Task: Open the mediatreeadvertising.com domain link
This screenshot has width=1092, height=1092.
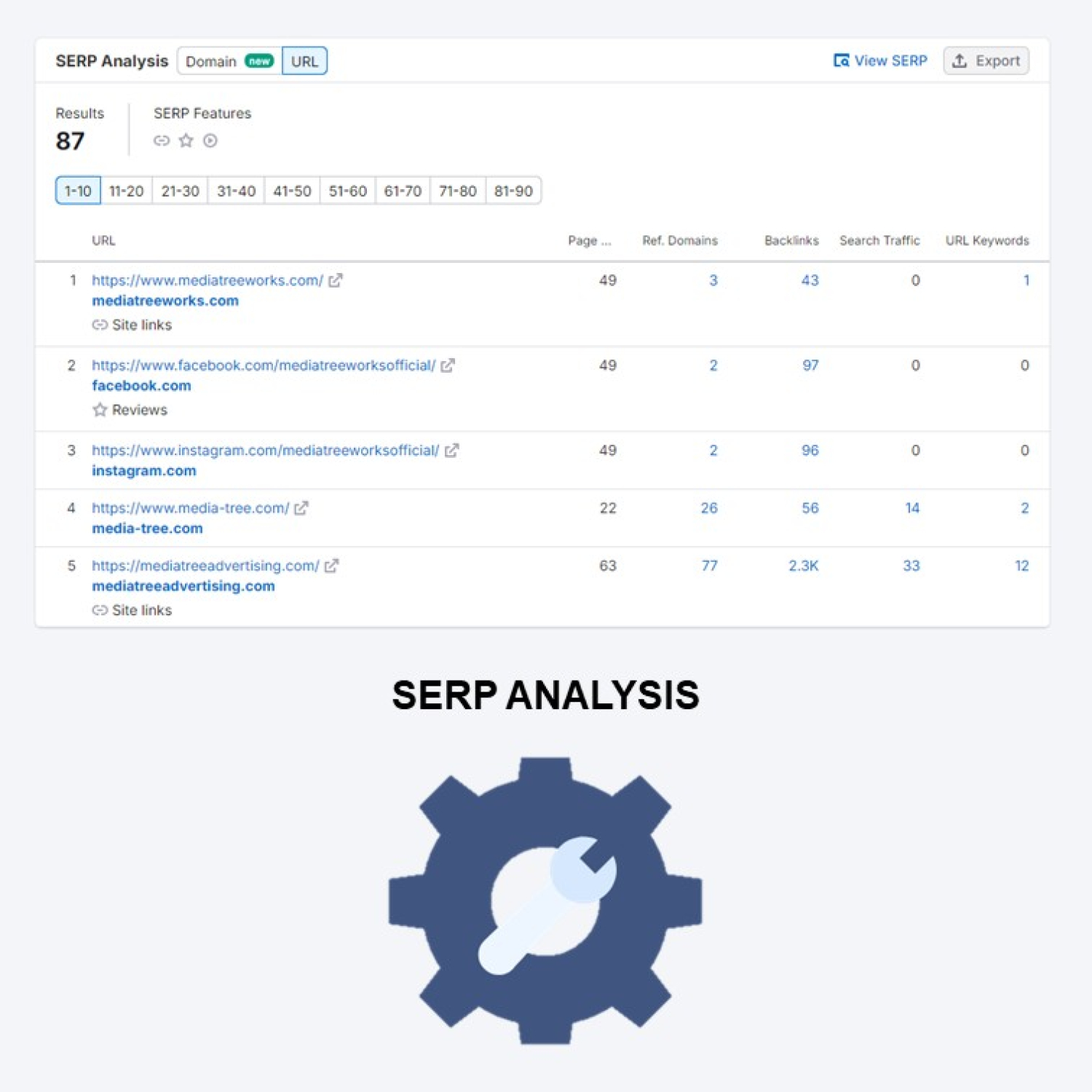Action: tap(183, 586)
